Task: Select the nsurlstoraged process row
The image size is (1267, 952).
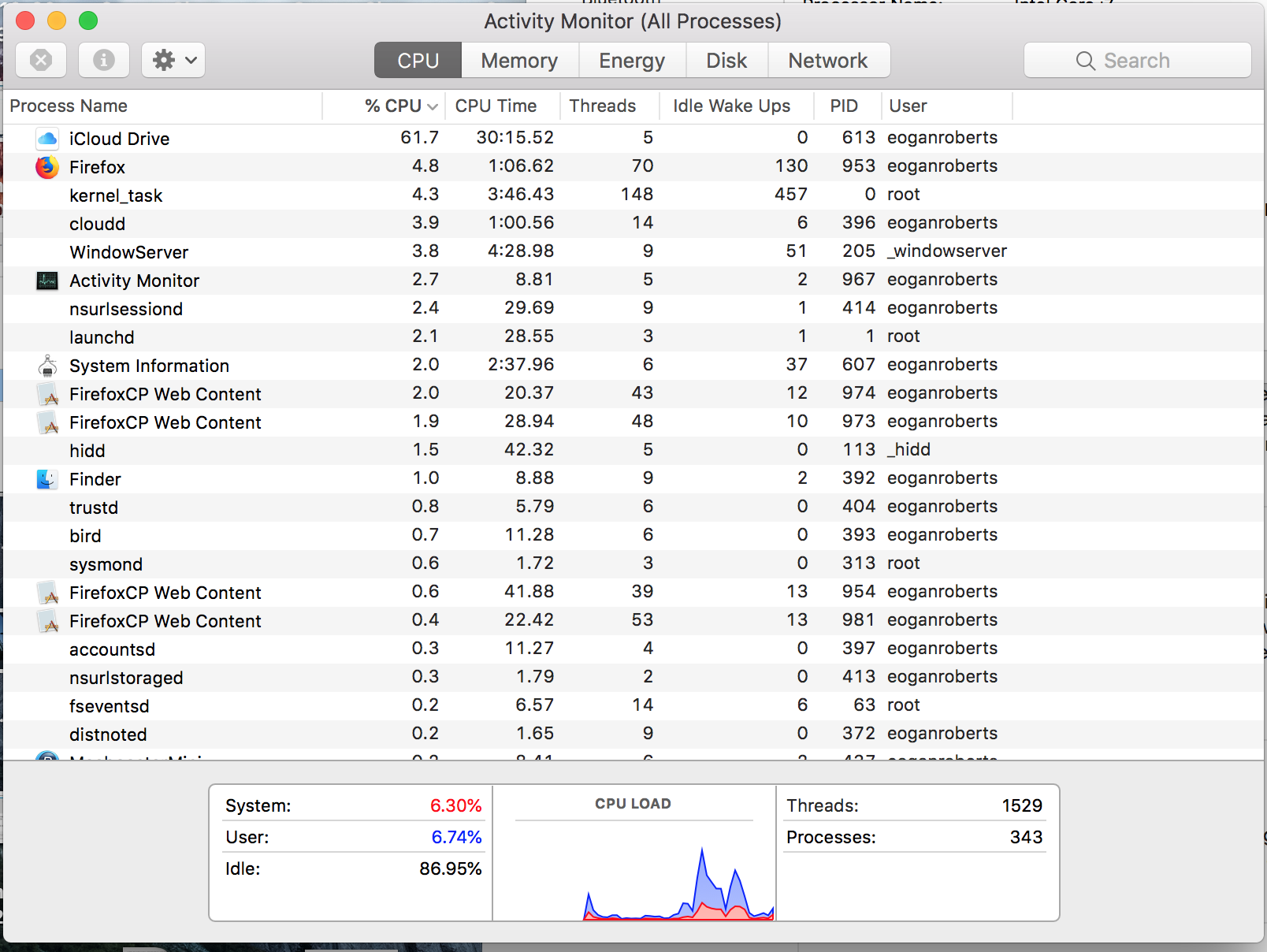Action: pyautogui.click(x=633, y=678)
